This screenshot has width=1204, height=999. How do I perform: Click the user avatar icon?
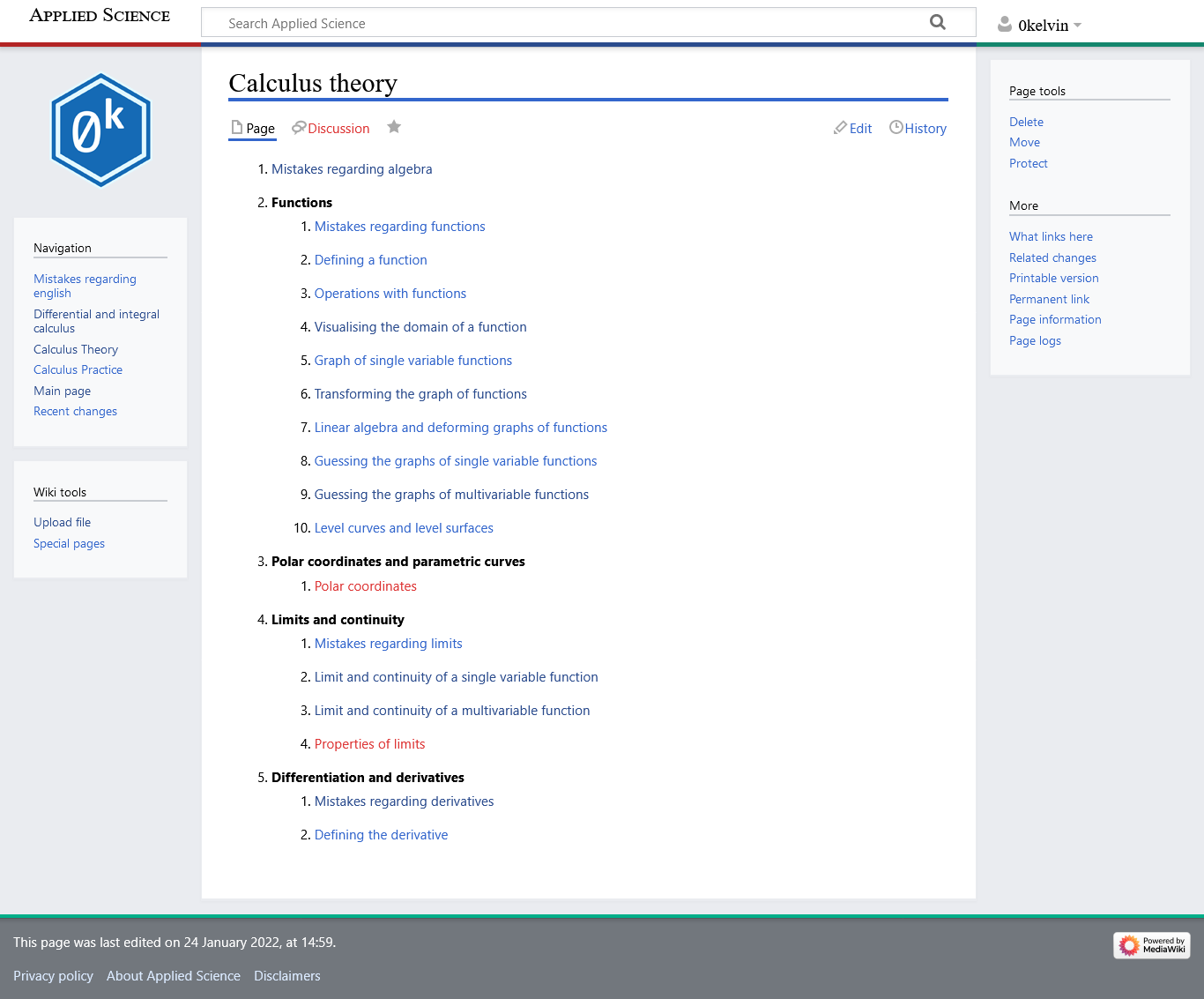pyautogui.click(x=1005, y=25)
